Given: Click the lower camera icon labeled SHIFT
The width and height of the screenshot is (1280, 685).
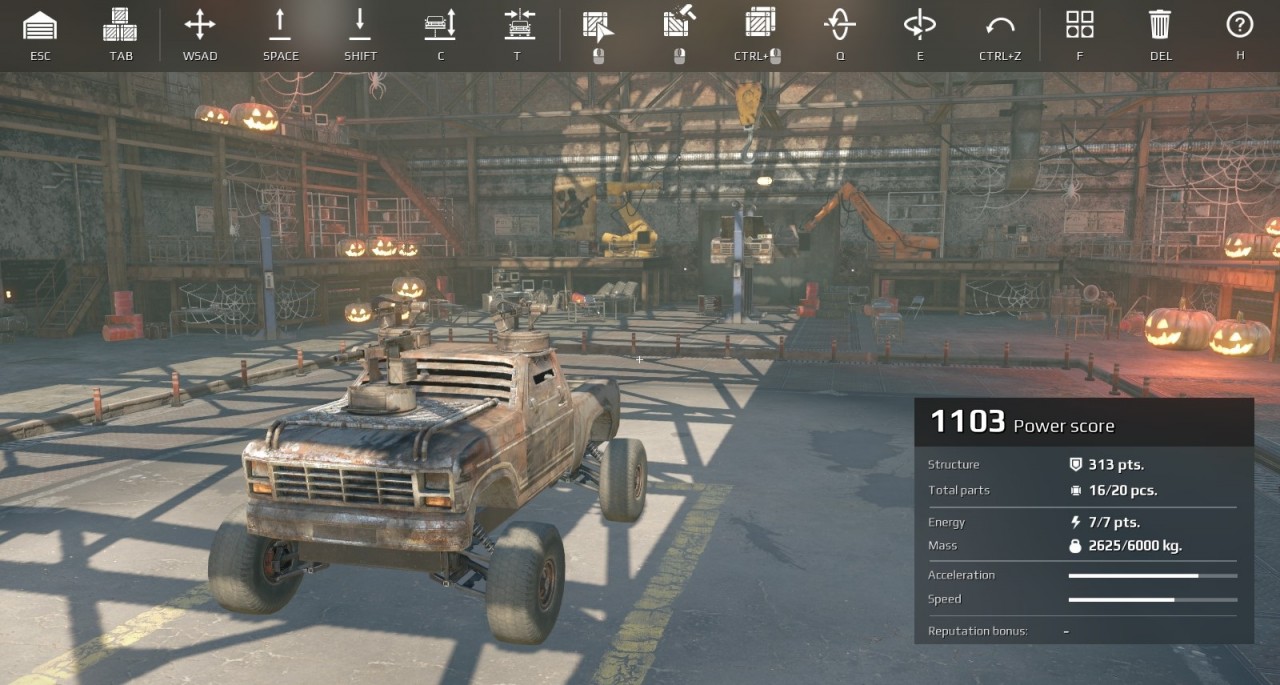Looking at the screenshot, I should pyautogui.click(x=360, y=25).
